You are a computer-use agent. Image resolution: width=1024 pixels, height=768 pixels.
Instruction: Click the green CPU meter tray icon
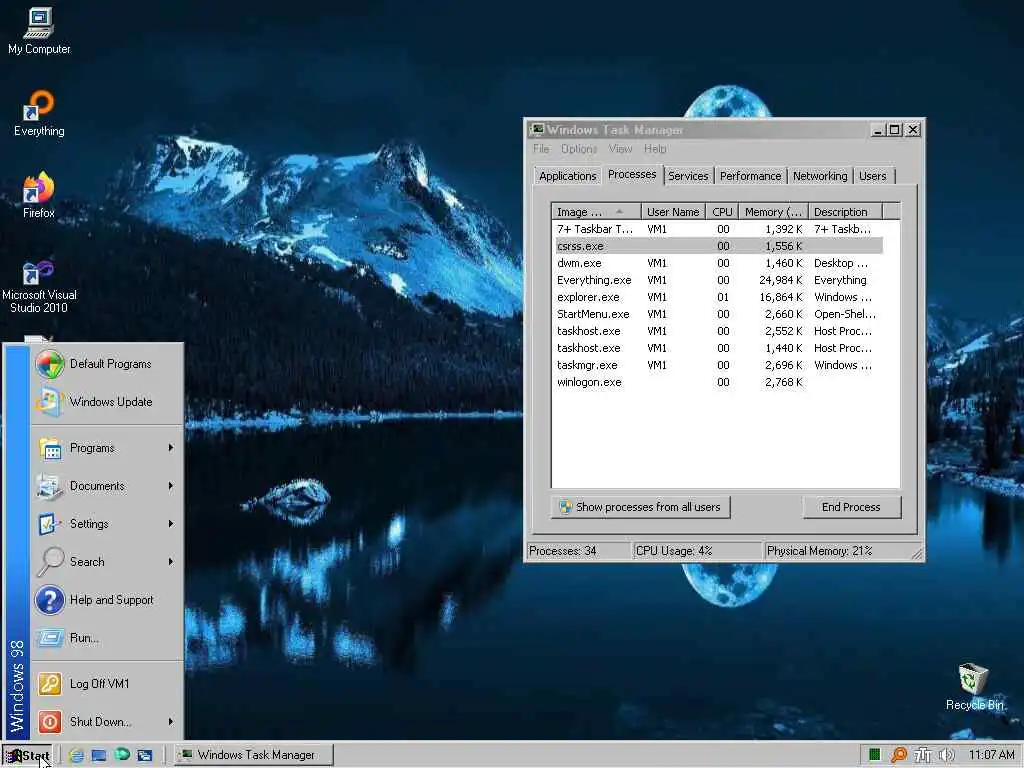pyautogui.click(x=874, y=755)
